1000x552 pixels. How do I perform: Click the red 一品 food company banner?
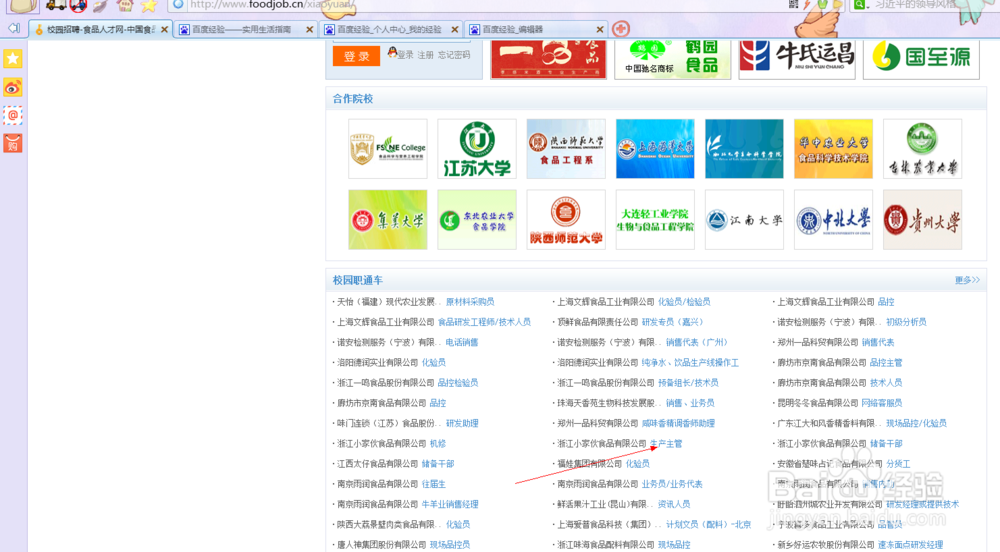(x=548, y=59)
